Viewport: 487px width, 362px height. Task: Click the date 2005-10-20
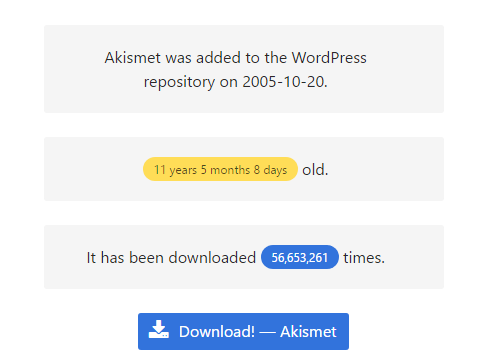[285, 82]
